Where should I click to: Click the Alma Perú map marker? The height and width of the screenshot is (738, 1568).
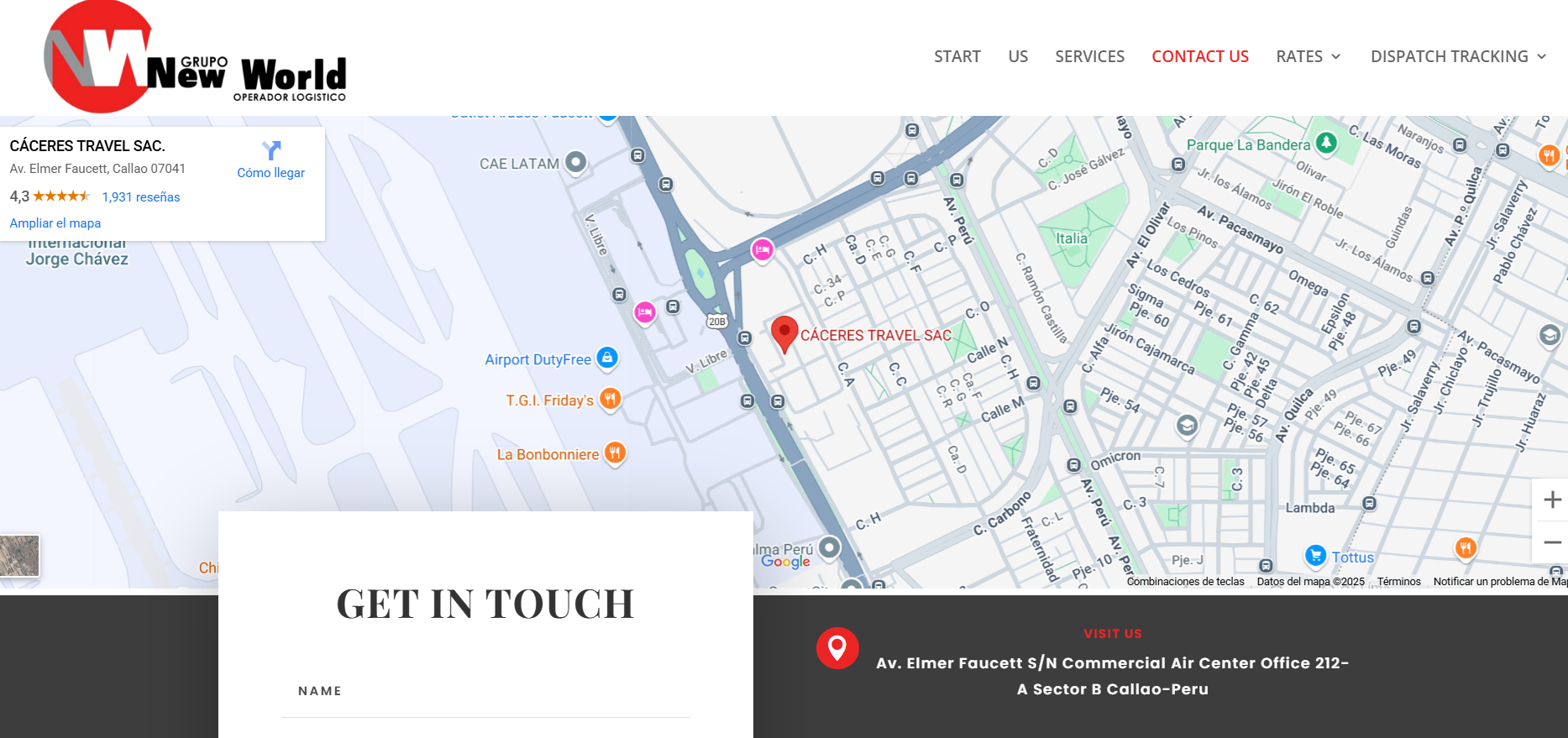[x=830, y=547]
